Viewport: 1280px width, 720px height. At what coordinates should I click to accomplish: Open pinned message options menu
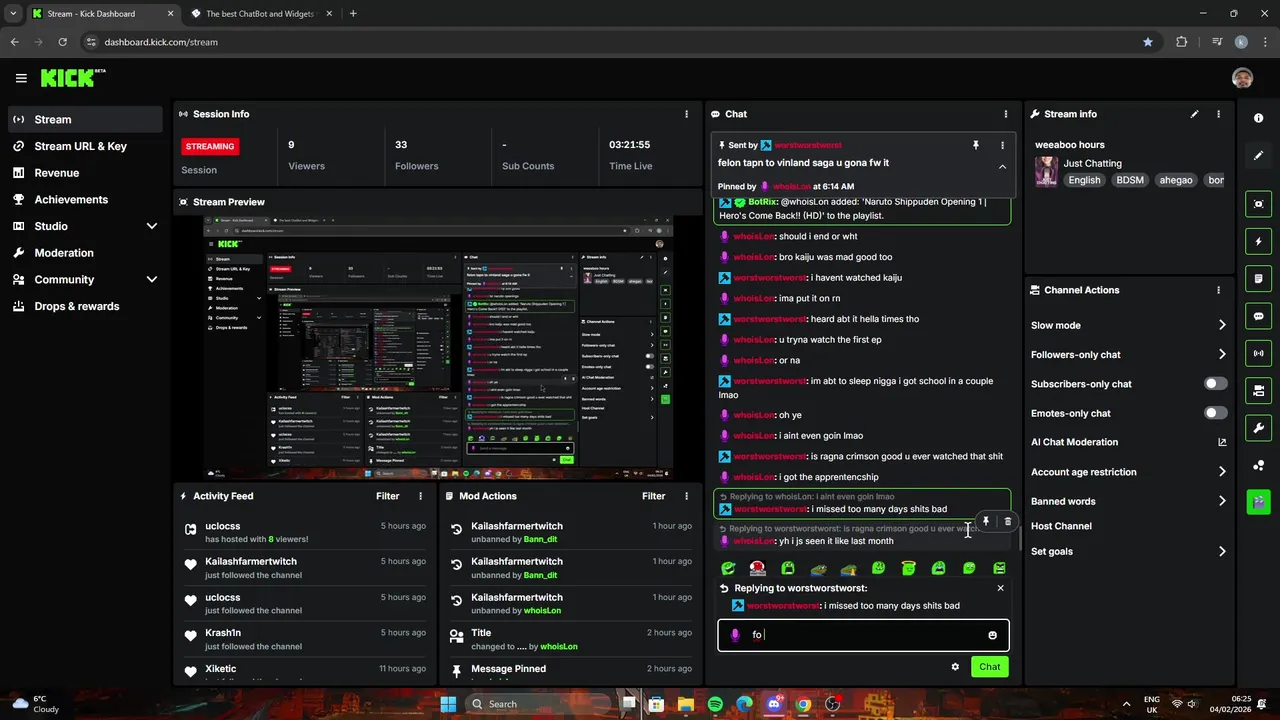[x=1002, y=145]
